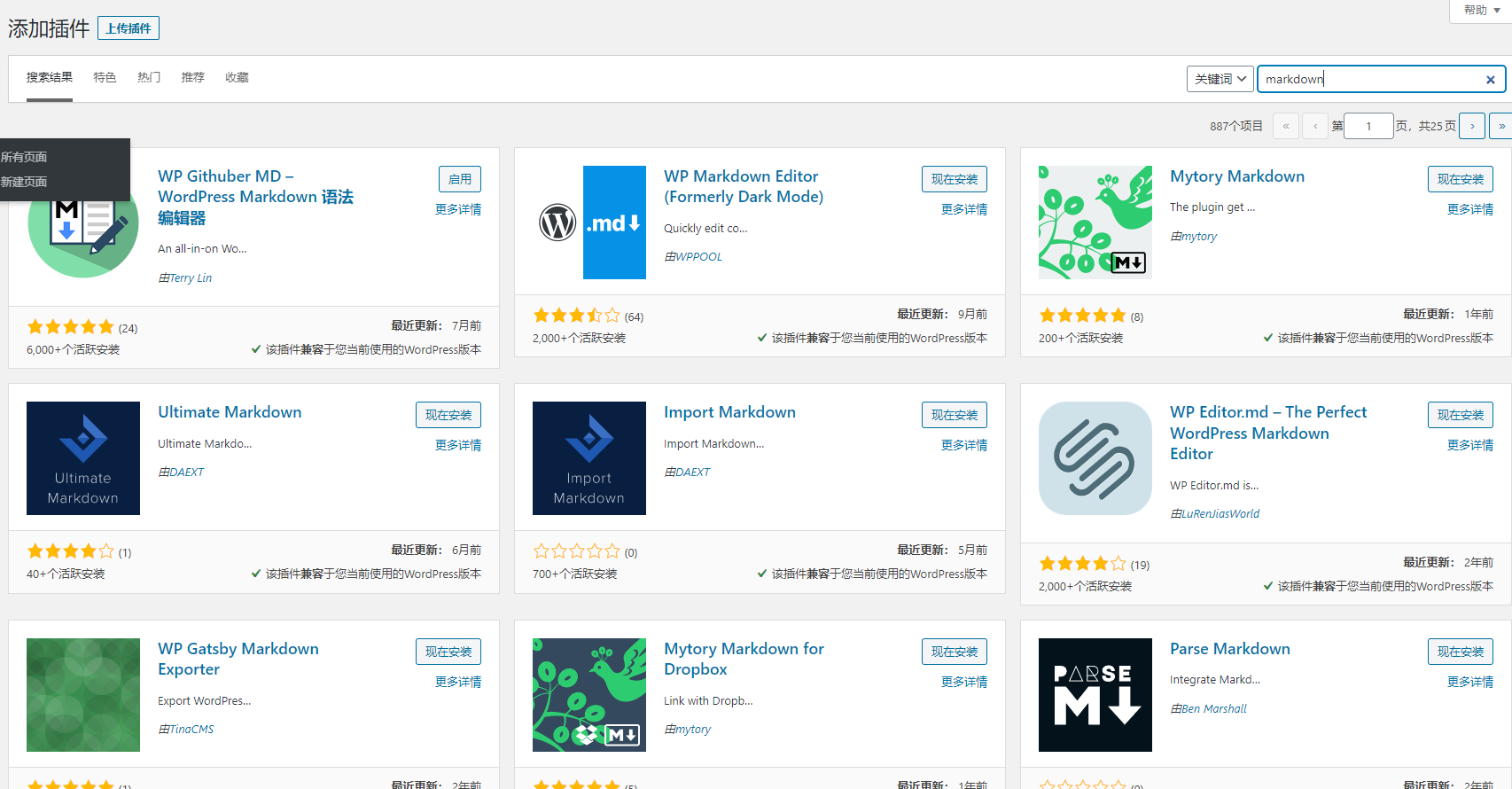View 更多详情 for Mytory Markdown for Dropbox
1512x789 pixels.
pyautogui.click(x=964, y=683)
